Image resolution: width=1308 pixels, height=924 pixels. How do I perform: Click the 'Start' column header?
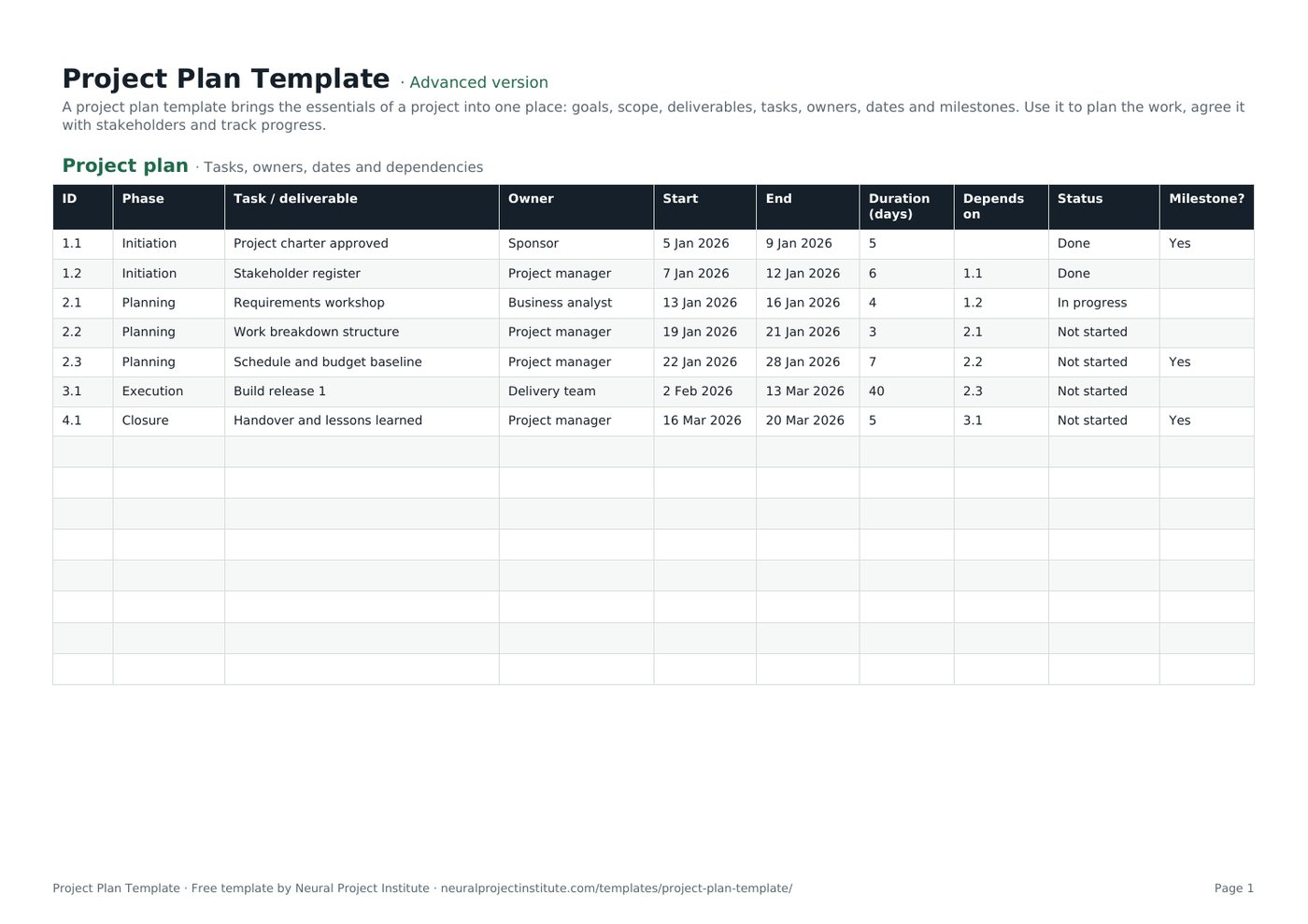[x=704, y=206]
